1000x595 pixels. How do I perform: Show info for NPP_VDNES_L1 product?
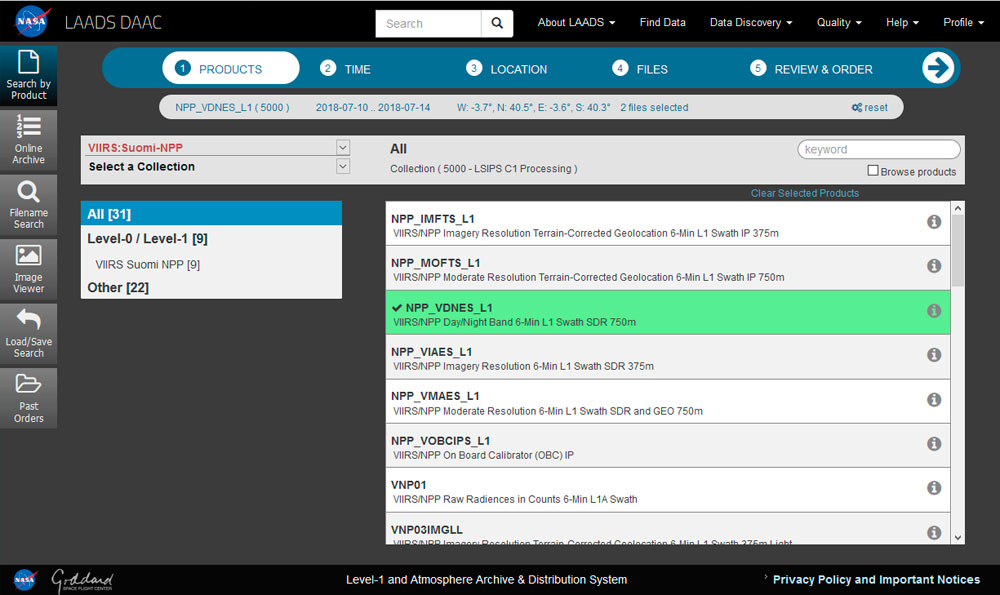[x=934, y=310]
